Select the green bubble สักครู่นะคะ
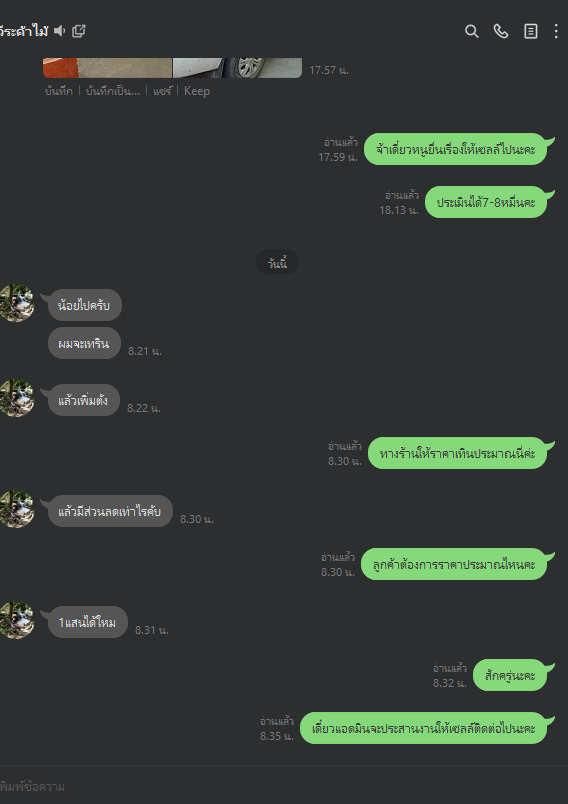Screen dimensions: 568x804 pyautogui.click(x=510, y=675)
